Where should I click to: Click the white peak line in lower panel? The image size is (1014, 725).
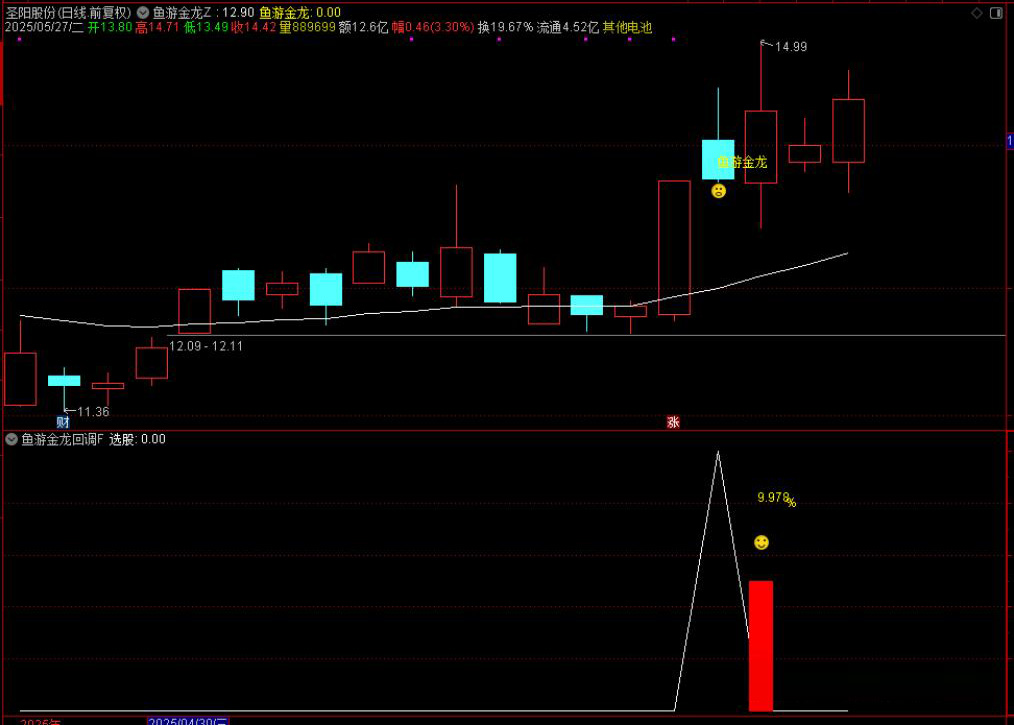[x=717, y=456]
